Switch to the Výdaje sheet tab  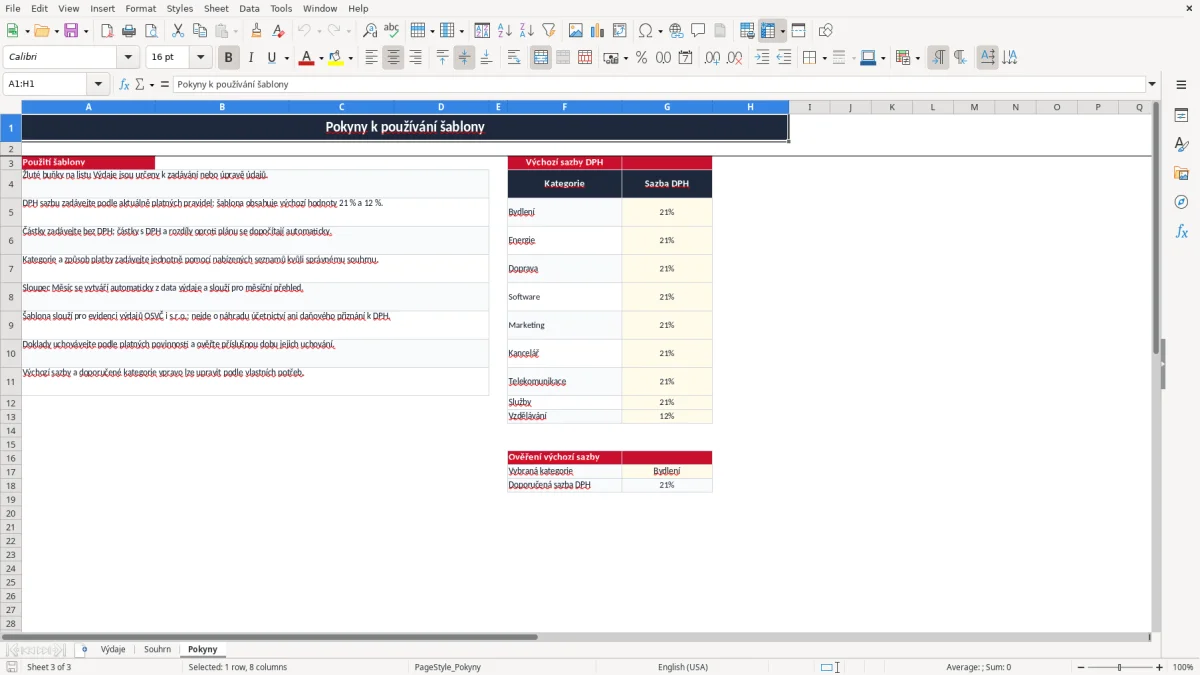click(113, 650)
